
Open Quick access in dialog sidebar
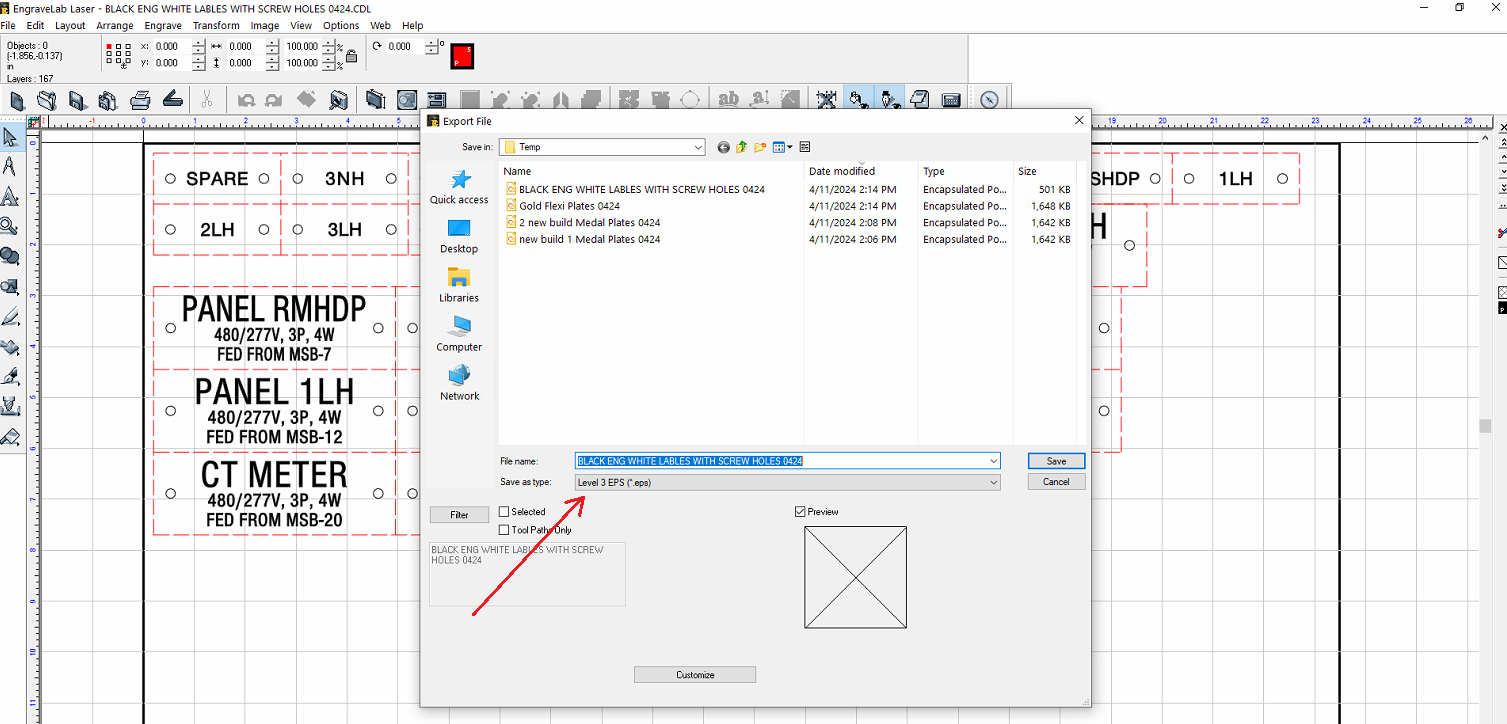(x=459, y=186)
